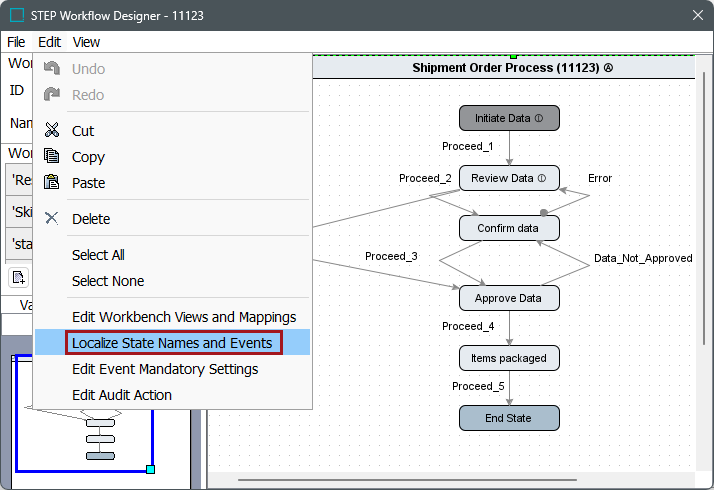Click the Redo arrow icon
The image size is (714, 490).
[x=52, y=95]
